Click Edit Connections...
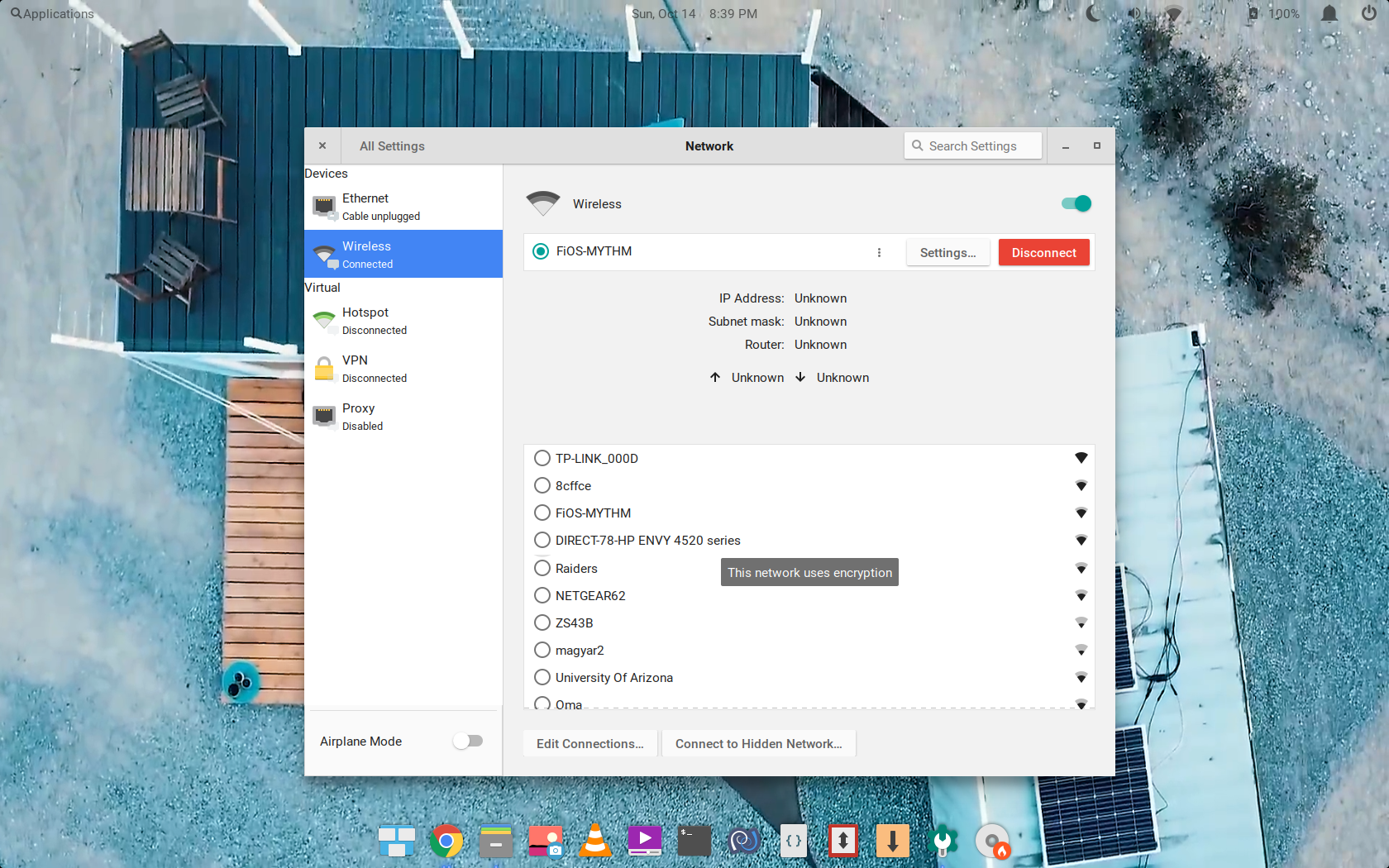The image size is (1389, 868). pos(590,743)
